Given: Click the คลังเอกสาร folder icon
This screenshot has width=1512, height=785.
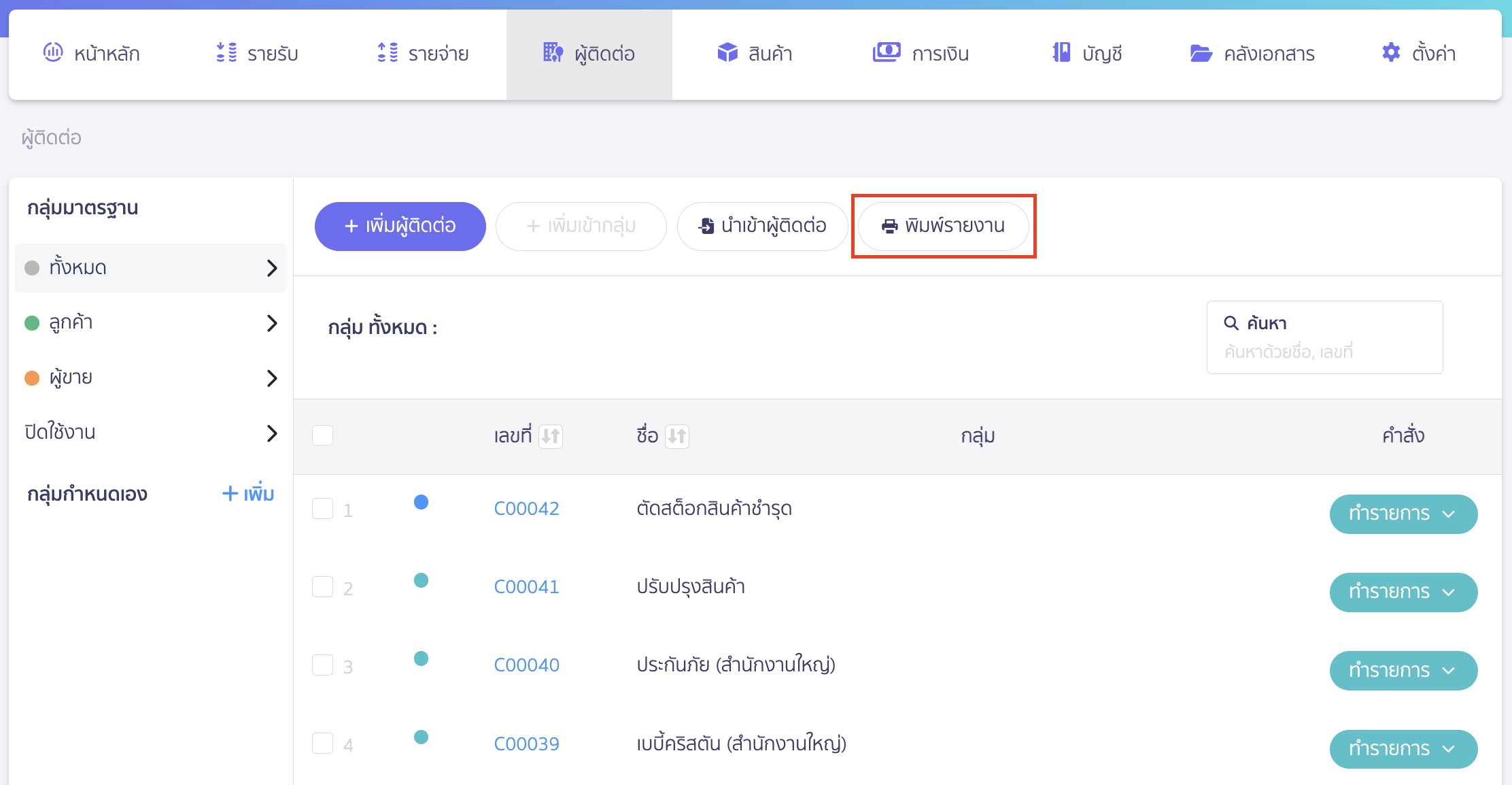Looking at the screenshot, I should [1201, 53].
